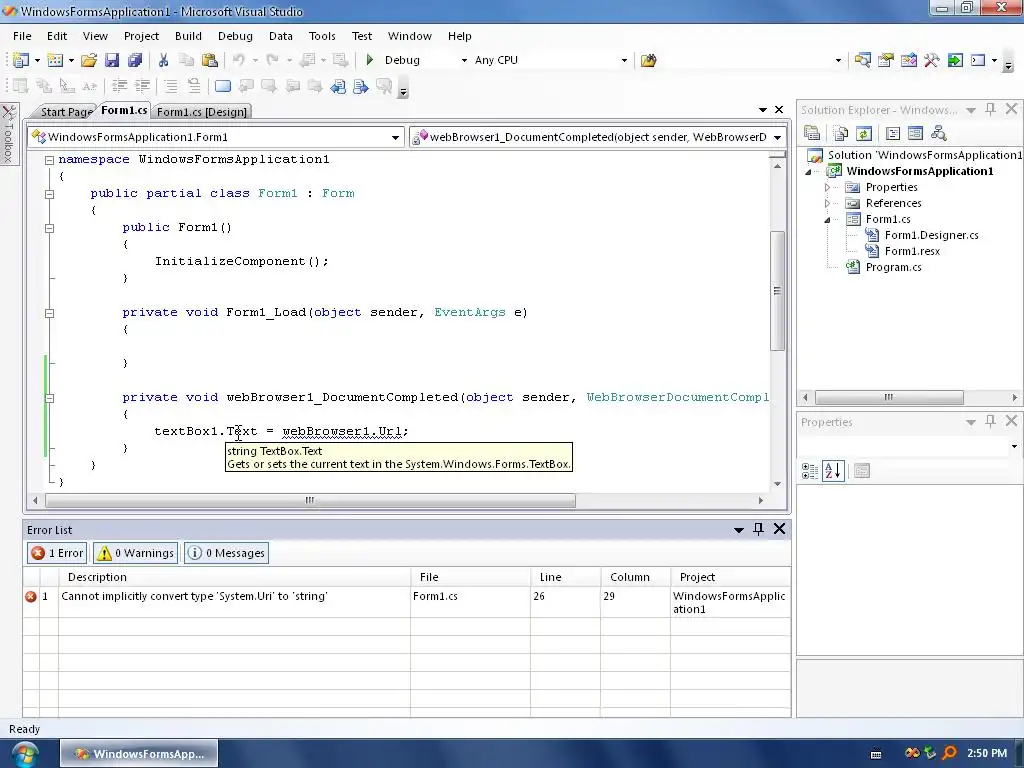The width and height of the screenshot is (1024, 768).
Task: Click the Increase Indent icon
Action: pyautogui.click(x=142, y=86)
